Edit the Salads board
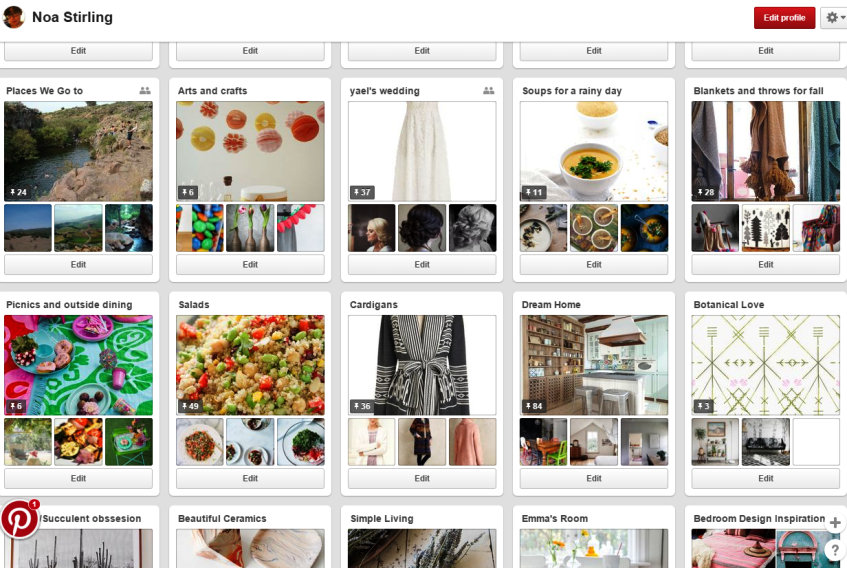This screenshot has width=847, height=568. (x=250, y=478)
